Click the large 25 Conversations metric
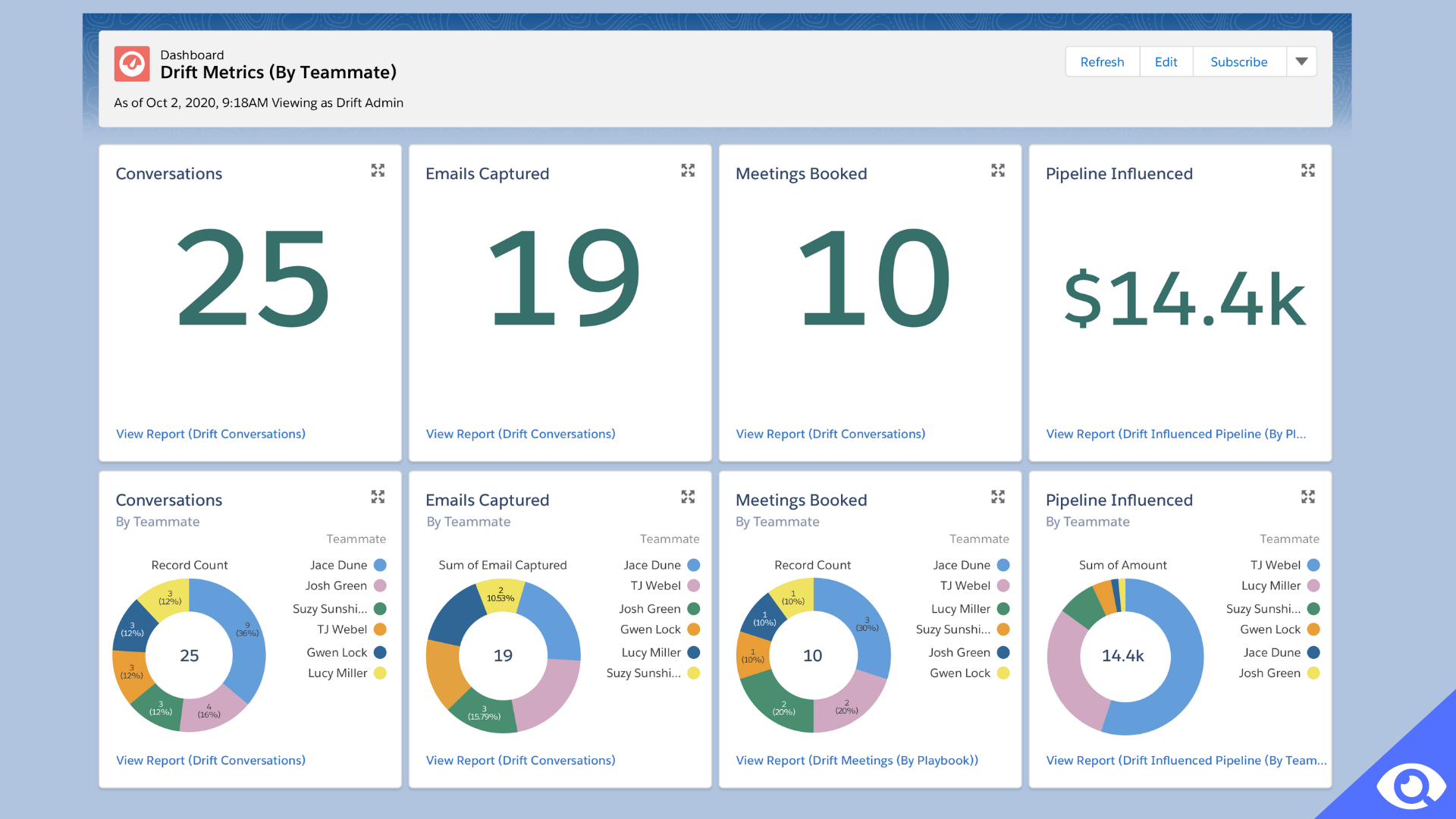The width and height of the screenshot is (1456, 819). (253, 278)
